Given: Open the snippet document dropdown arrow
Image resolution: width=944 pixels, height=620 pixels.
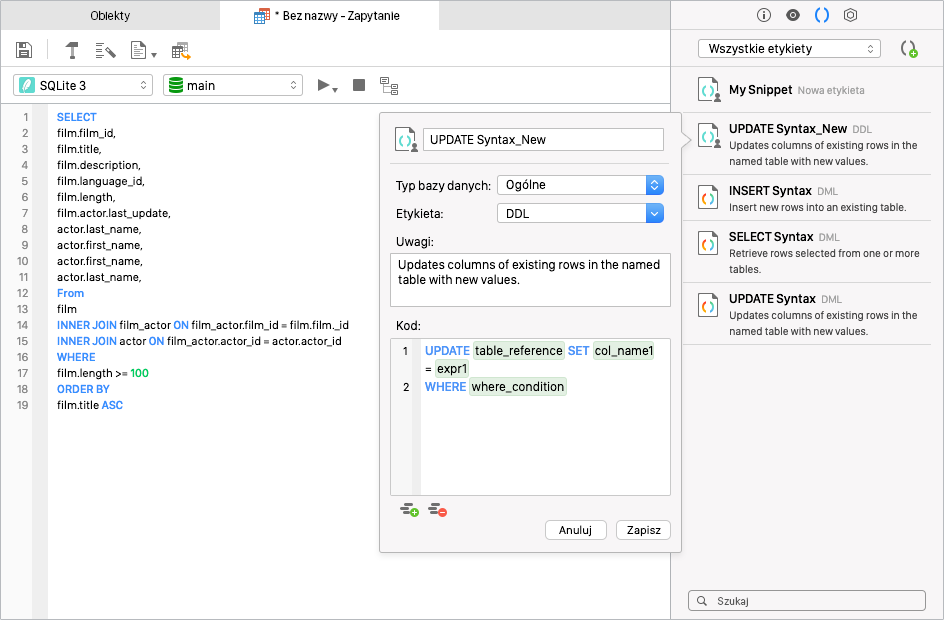Looking at the screenshot, I should (154, 55).
